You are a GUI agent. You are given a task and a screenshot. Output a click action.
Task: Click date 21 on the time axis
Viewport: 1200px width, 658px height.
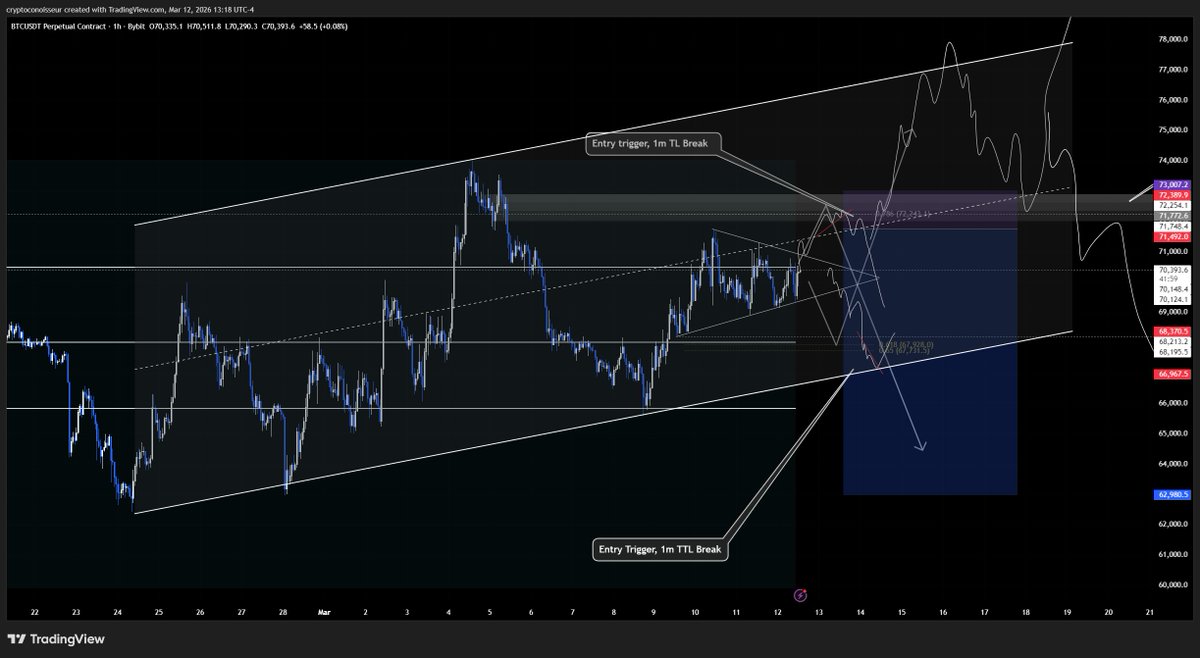tap(1148, 610)
